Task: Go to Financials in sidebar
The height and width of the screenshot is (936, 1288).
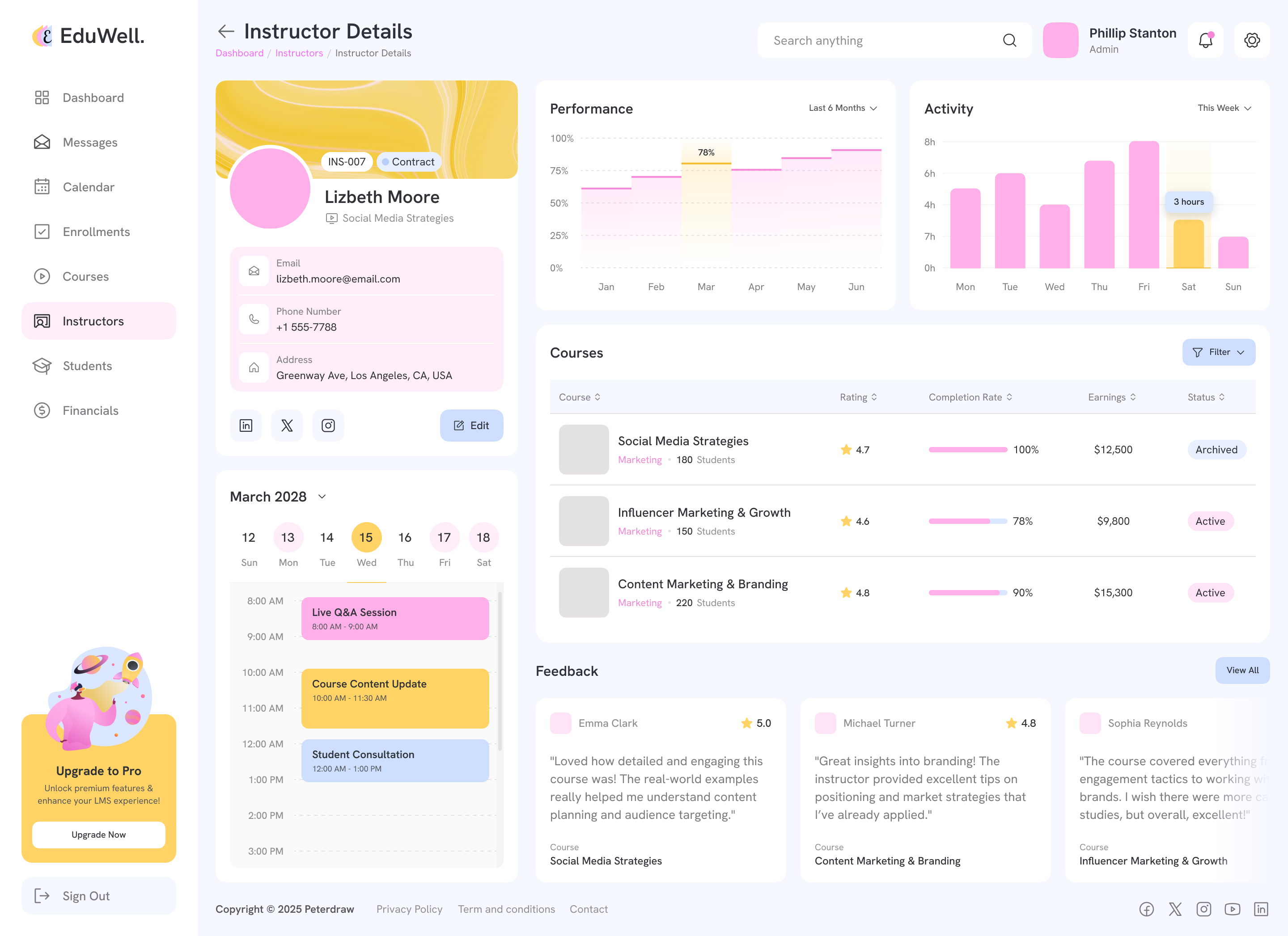Action: pos(90,410)
